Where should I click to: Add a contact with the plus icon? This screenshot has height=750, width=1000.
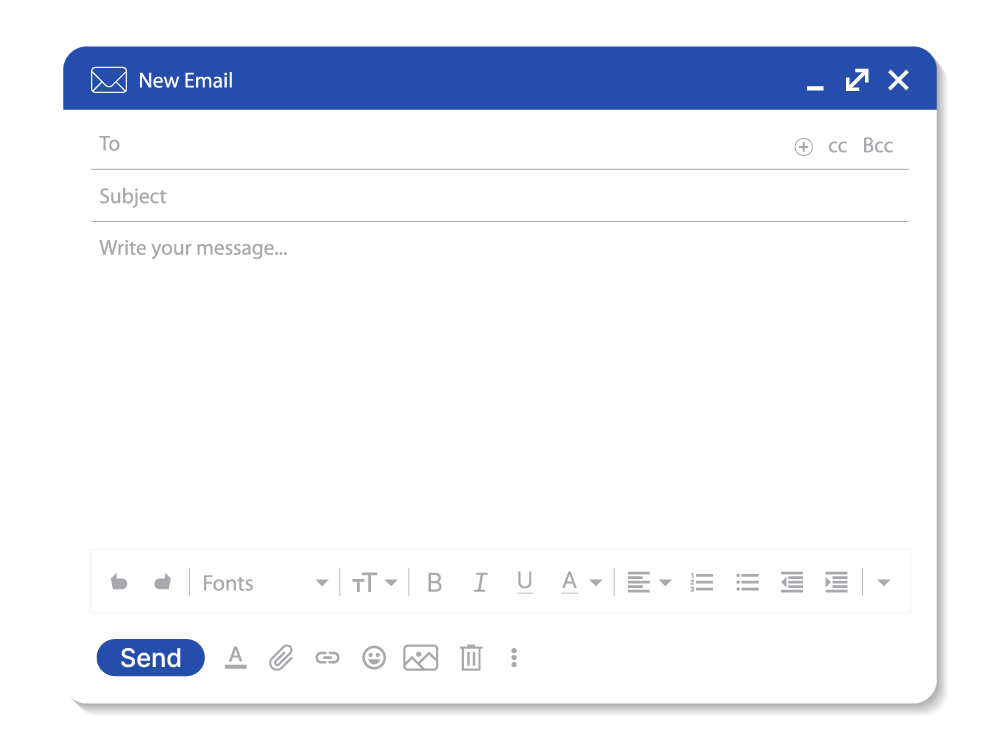click(x=804, y=146)
